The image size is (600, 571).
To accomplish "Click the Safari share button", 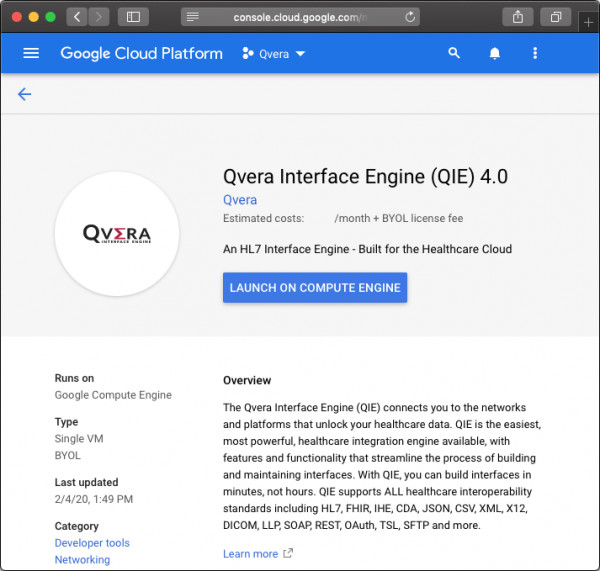I will (517, 17).
